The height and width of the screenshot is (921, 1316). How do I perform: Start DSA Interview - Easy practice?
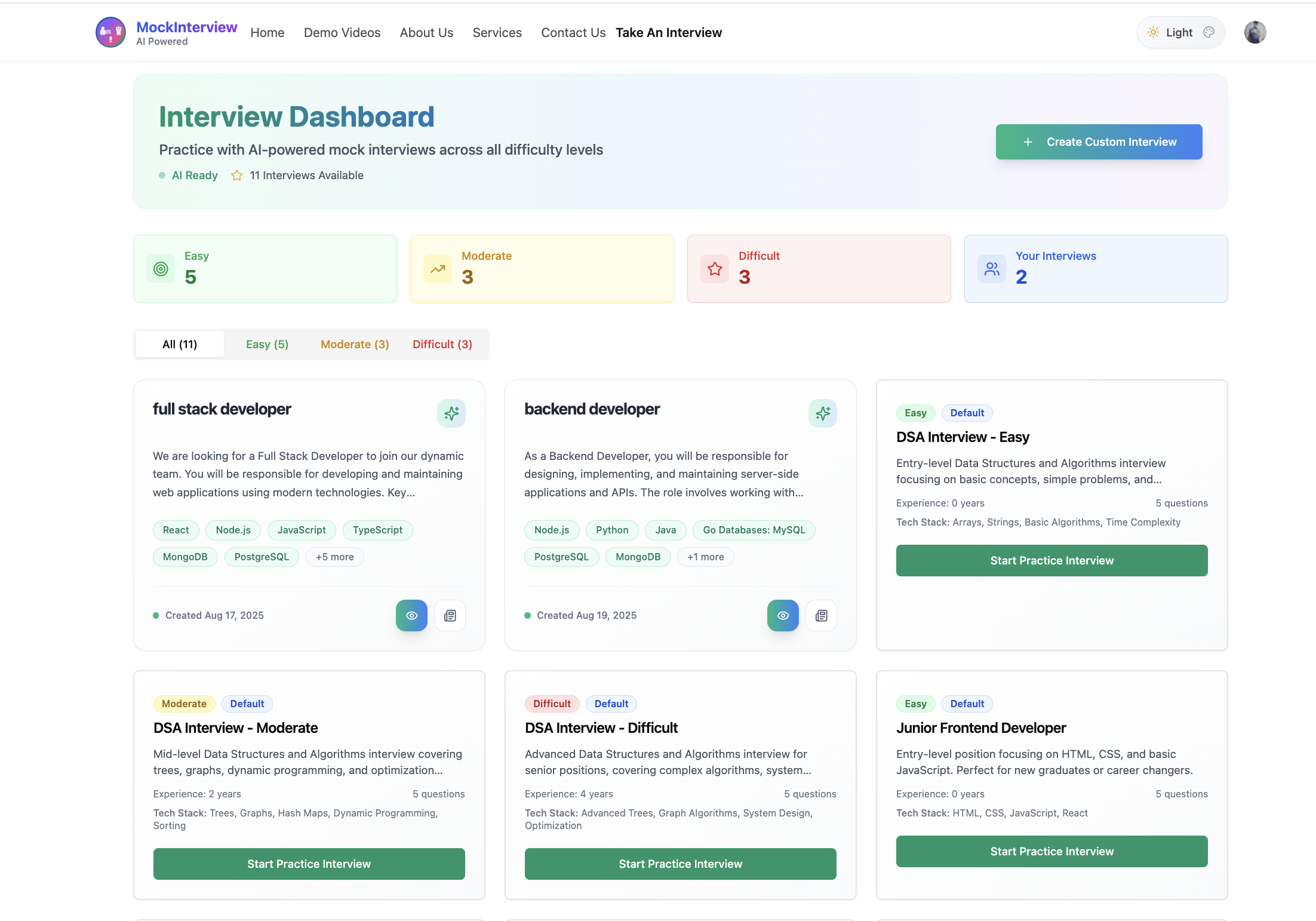(1051, 560)
